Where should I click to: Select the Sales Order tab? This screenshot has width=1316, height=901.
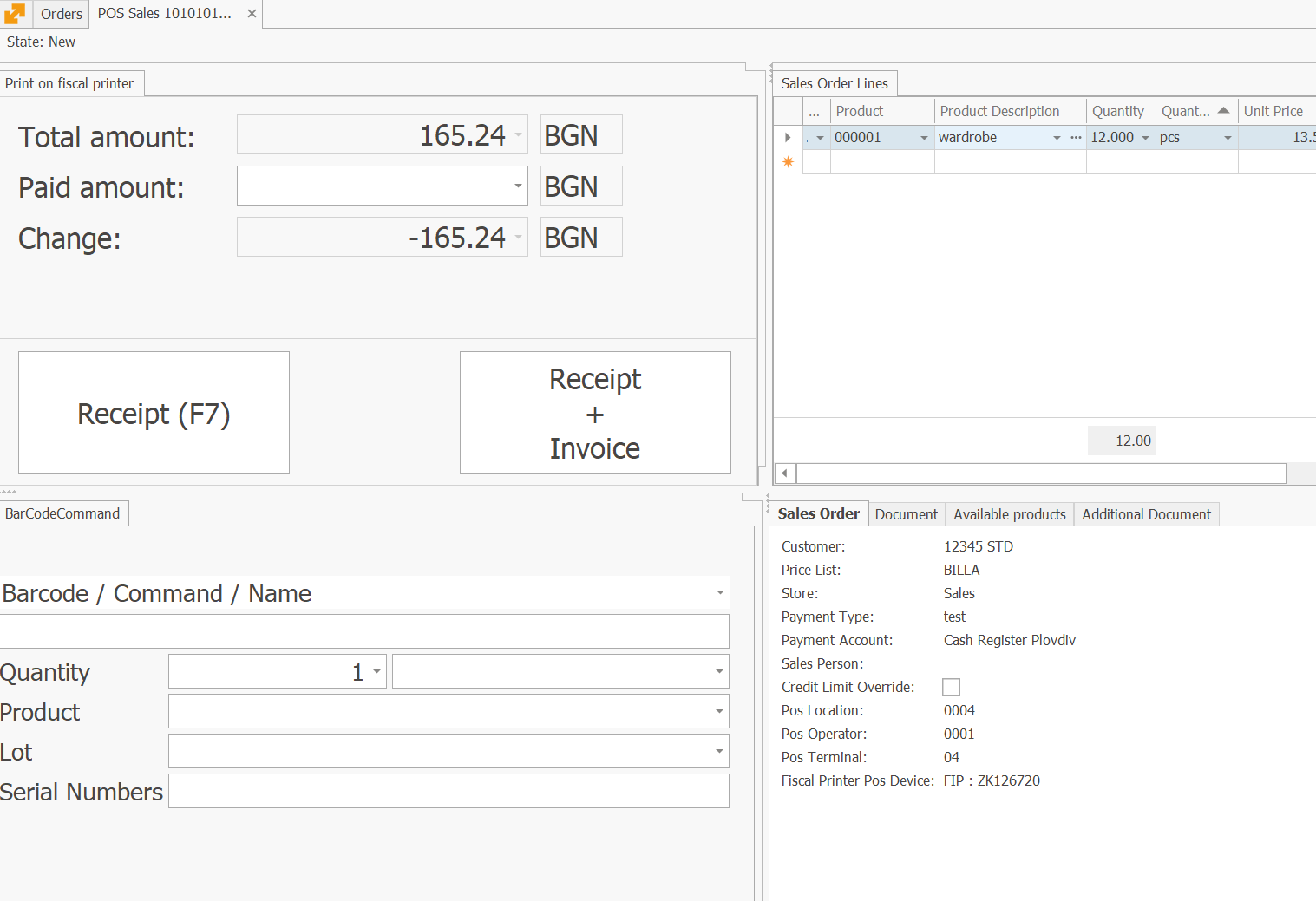[818, 513]
